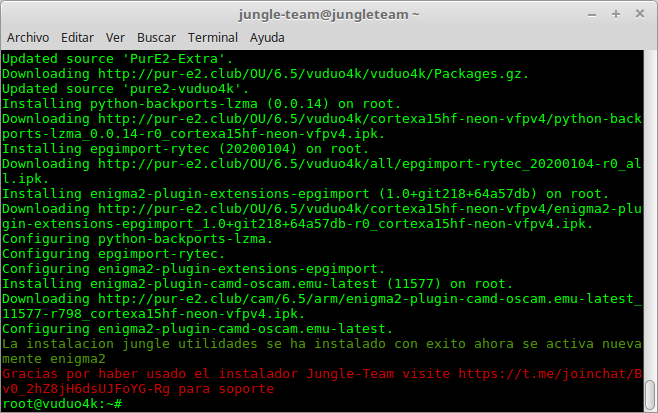This screenshot has height=413, width=658.
Task: Close the jungle-team terminal window
Action: pyautogui.click(x=640, y=14)
